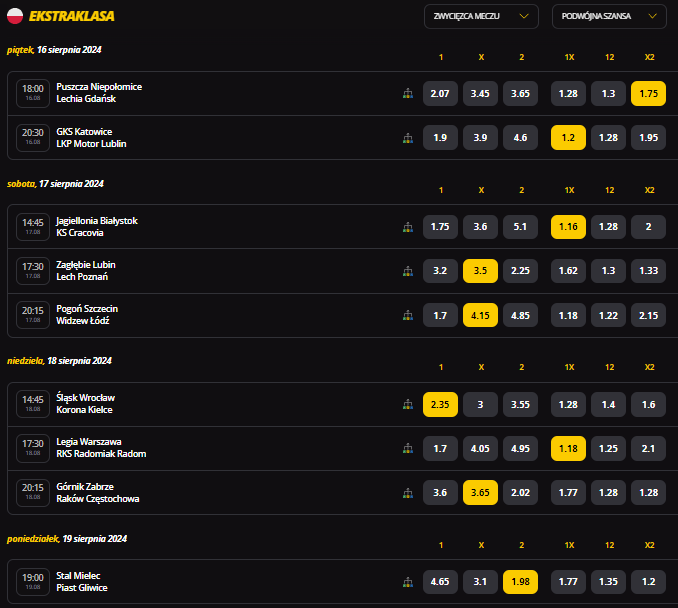Viewport: 678px width, 608px height.
Task: Open statistics icon for Puszcza Niepołomice match
Action: [x=407, y=93]
